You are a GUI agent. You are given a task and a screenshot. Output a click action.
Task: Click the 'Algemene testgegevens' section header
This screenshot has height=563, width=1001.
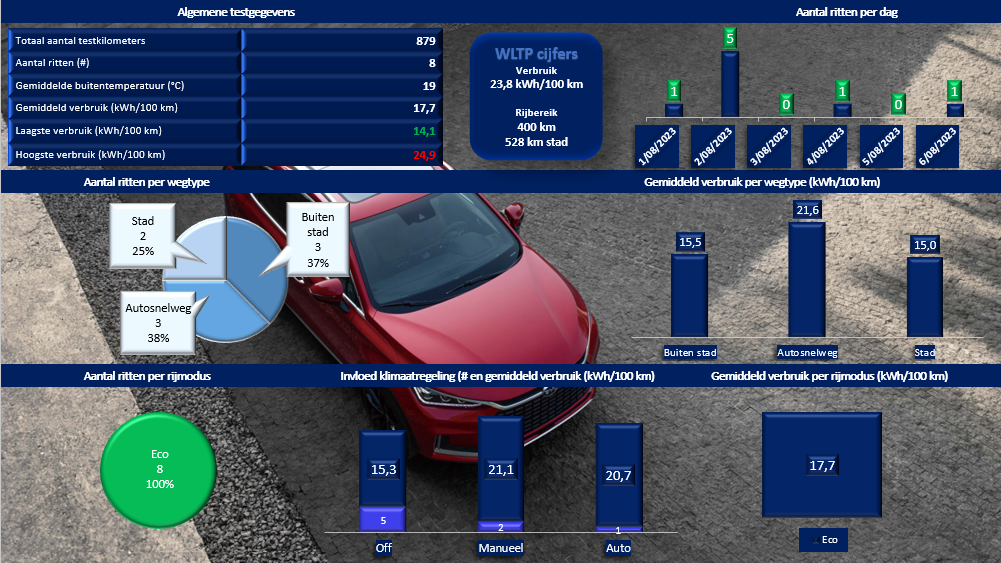point(236,12)
